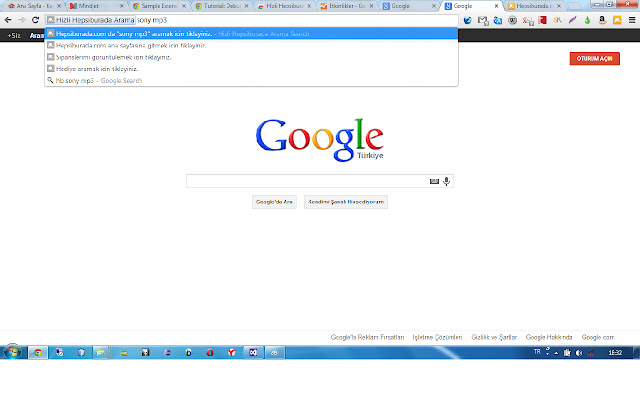
Task: Open the Windows Start orb
Action: pos(13,352)
